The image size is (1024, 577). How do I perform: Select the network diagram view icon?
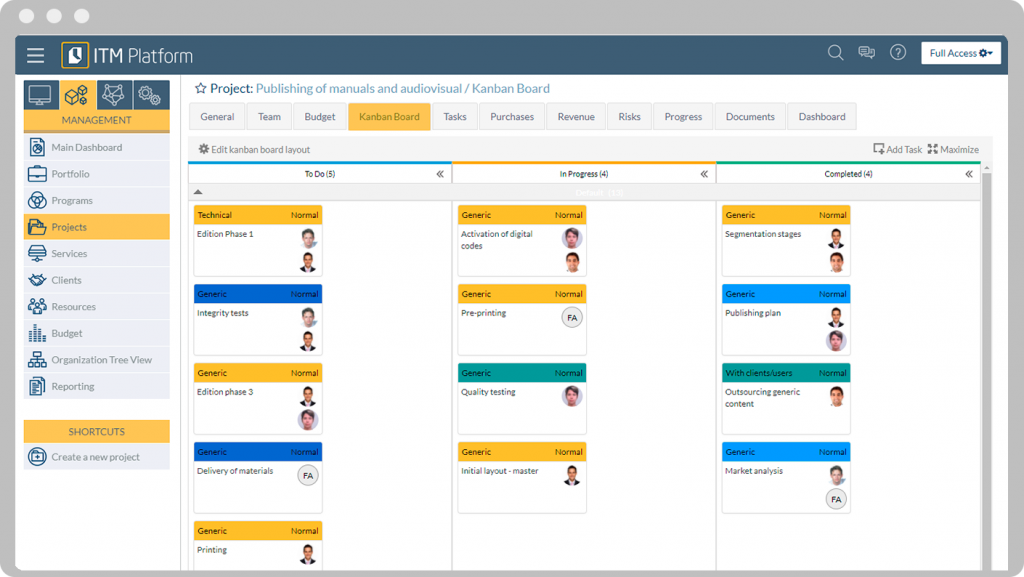tap(113, 94)
